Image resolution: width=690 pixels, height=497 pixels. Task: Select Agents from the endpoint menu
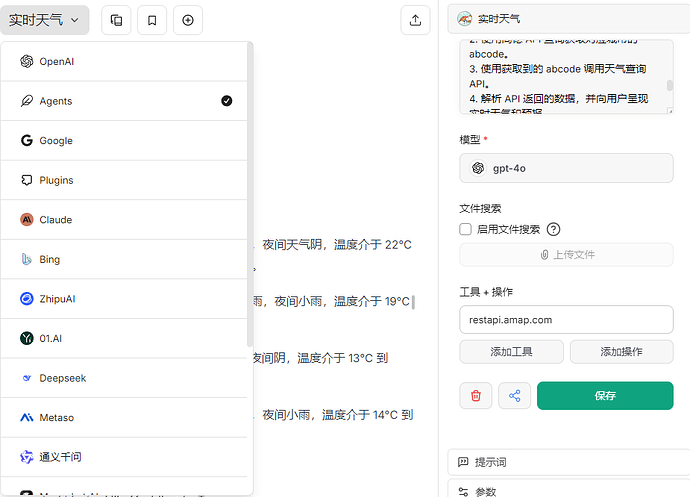[x=124, y=101]
